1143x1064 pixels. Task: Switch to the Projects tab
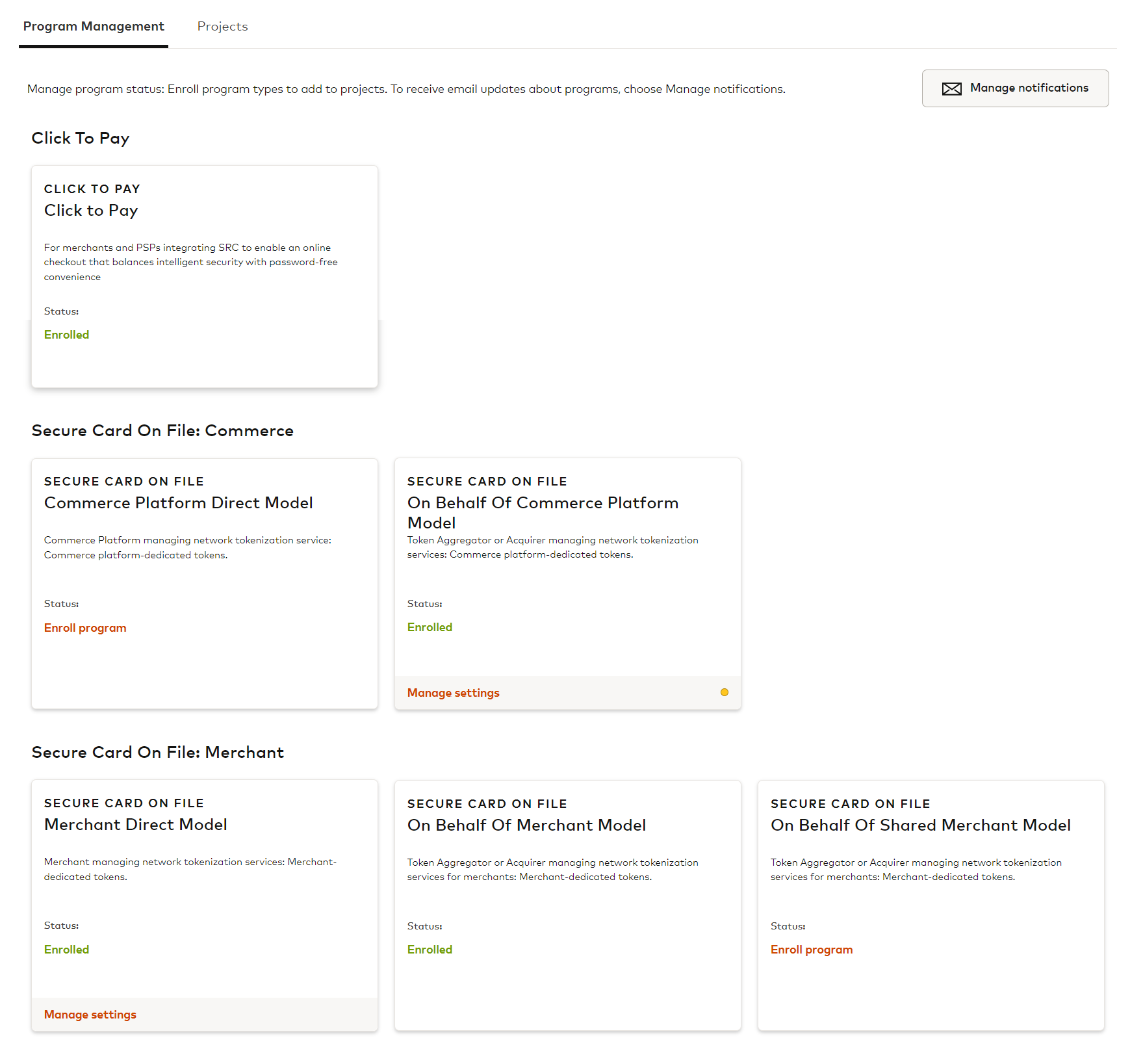point(222,26)
